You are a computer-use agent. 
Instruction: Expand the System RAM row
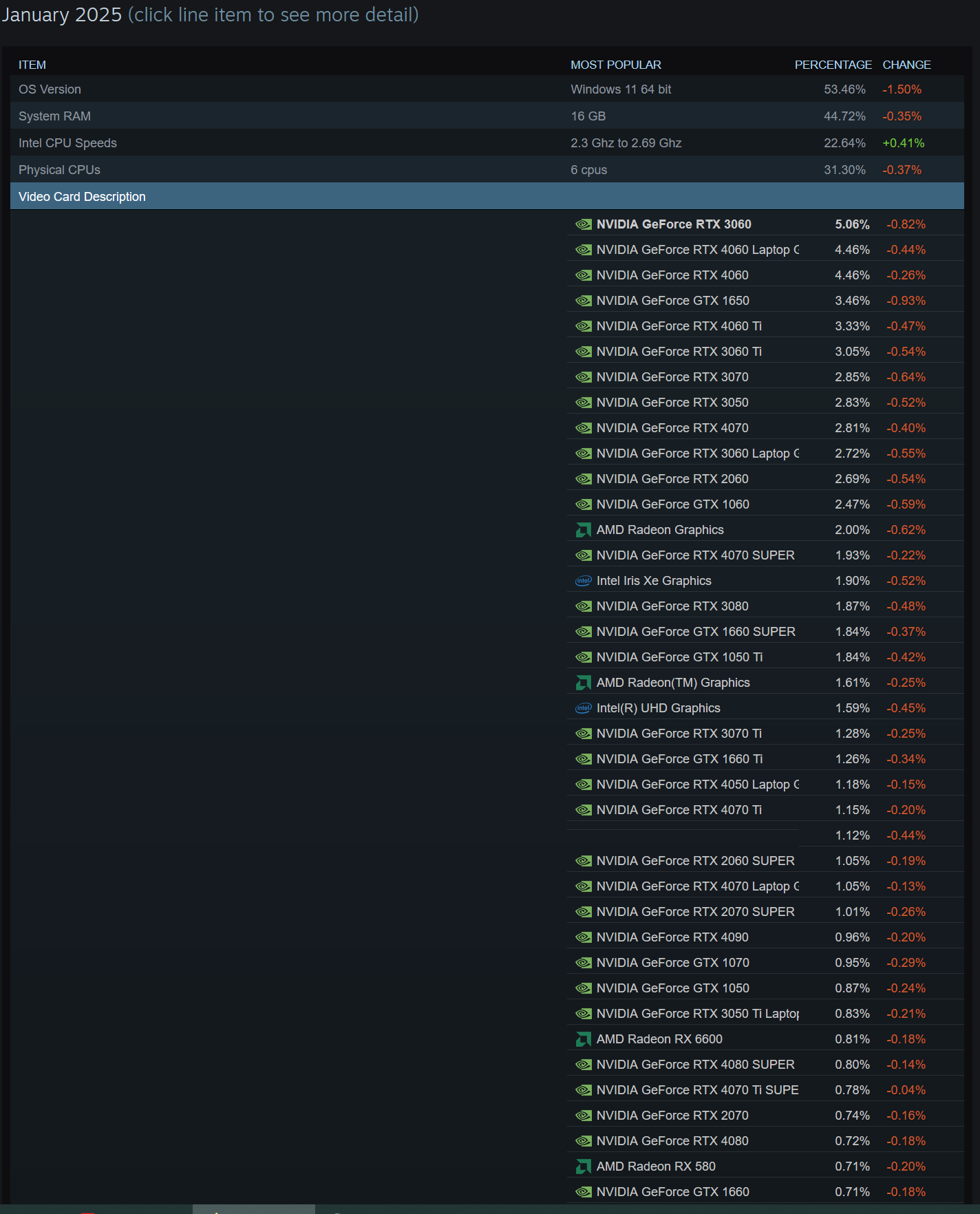click(x=487, y=116)
